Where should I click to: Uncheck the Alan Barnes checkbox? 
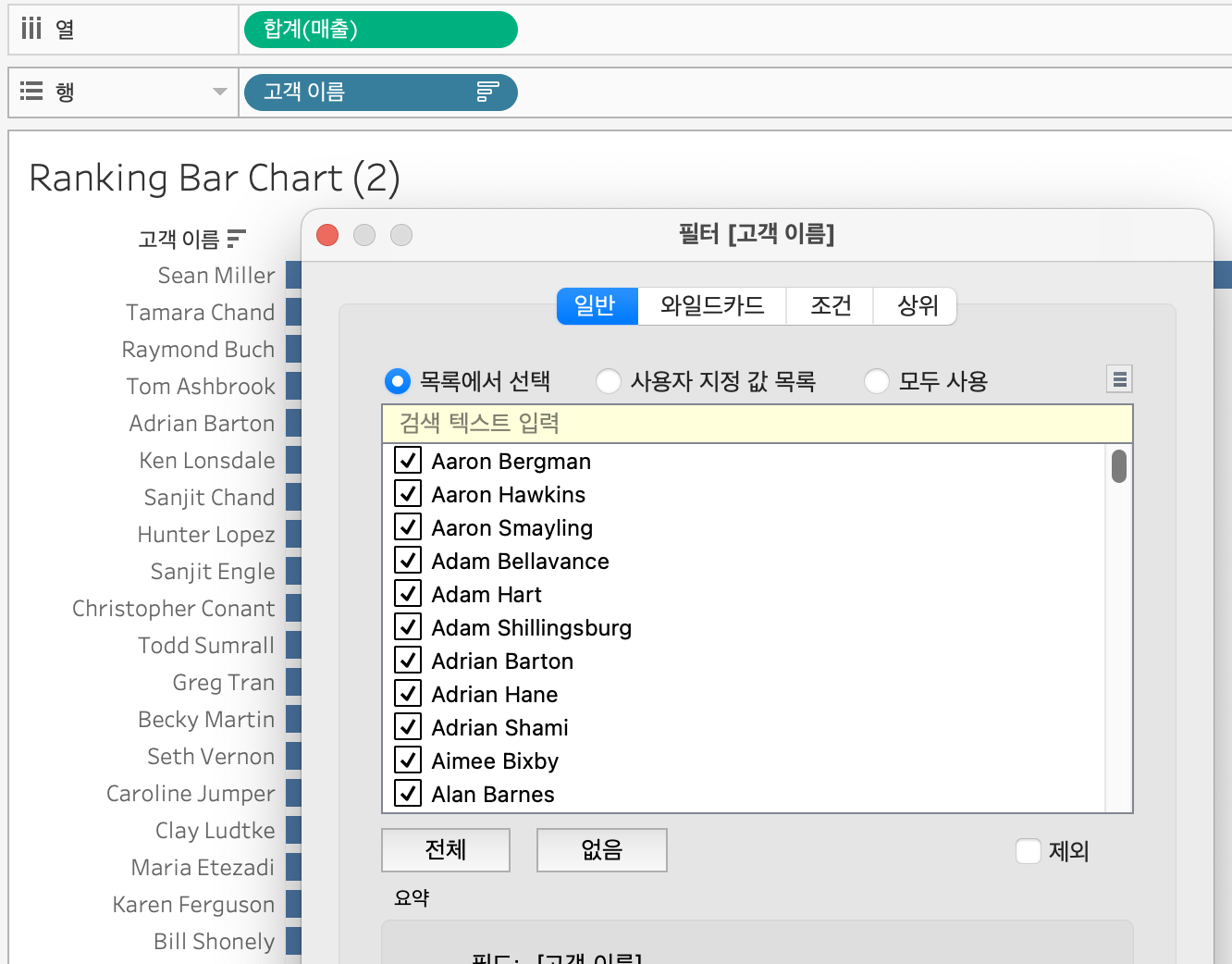tap(408, 793)
